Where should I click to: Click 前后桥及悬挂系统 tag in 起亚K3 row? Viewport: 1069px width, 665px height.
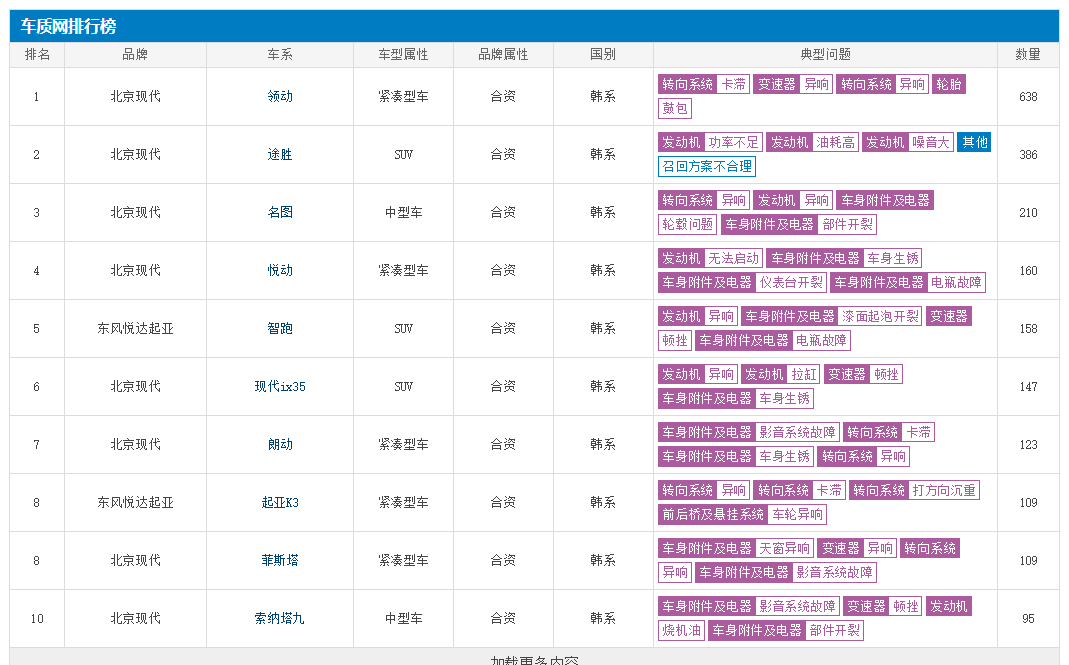click(x=713, y=514)
